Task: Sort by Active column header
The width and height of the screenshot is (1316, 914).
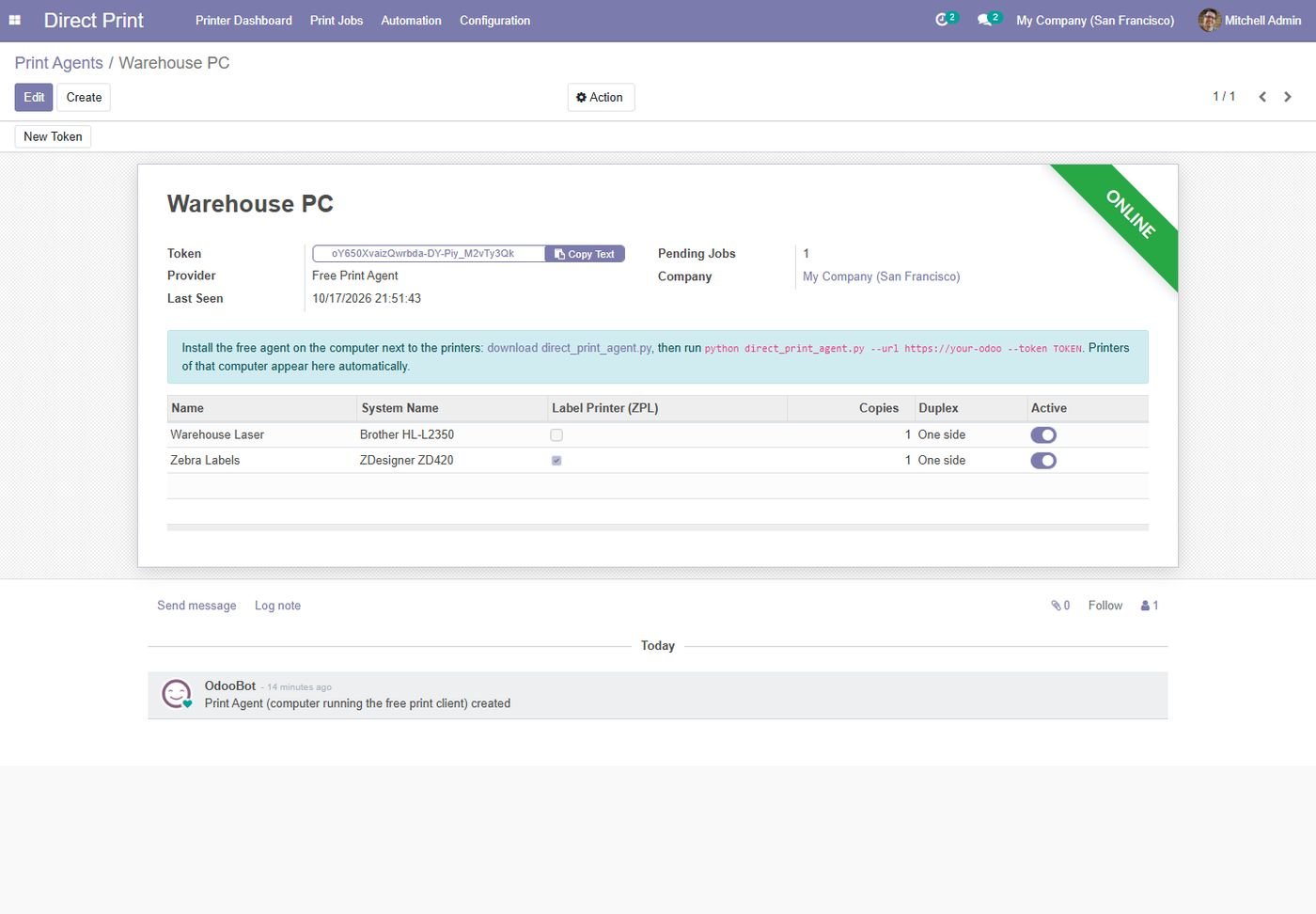Action: 1088,408
